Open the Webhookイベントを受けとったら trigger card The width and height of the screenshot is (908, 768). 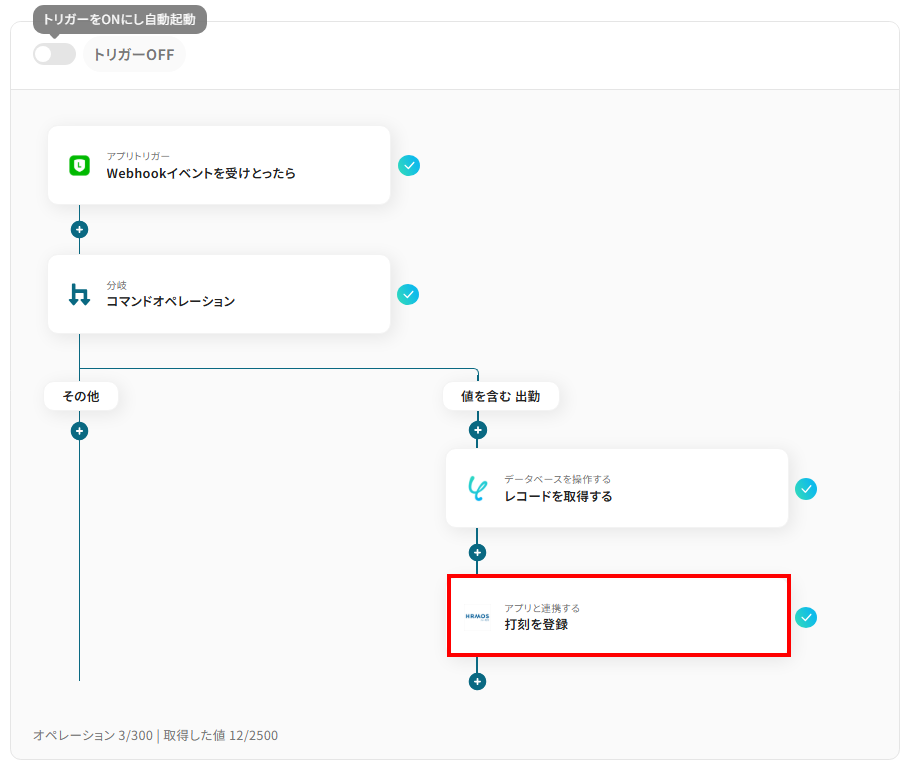click(x=219, y=165)
